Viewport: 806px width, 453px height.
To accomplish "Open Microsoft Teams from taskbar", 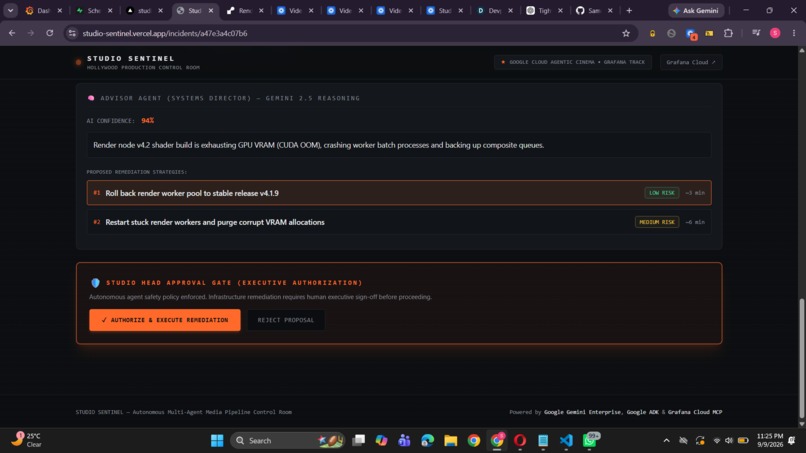I will (x=405, y=440).
